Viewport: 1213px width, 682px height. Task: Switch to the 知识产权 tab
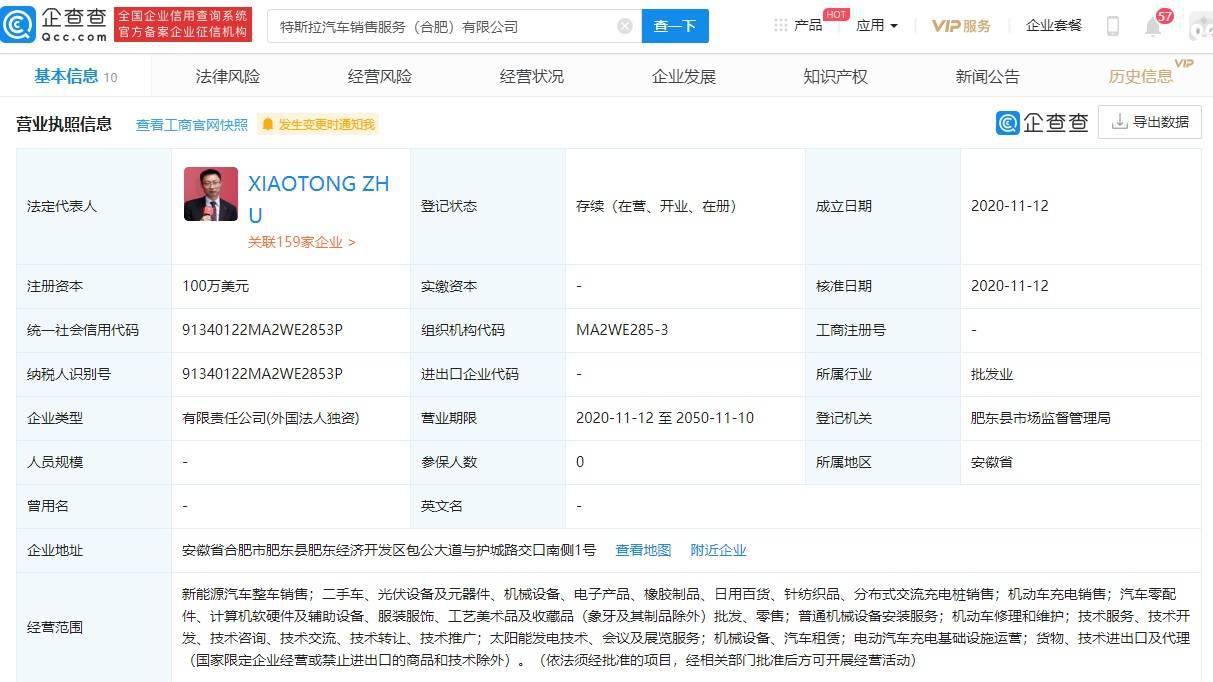836,76
